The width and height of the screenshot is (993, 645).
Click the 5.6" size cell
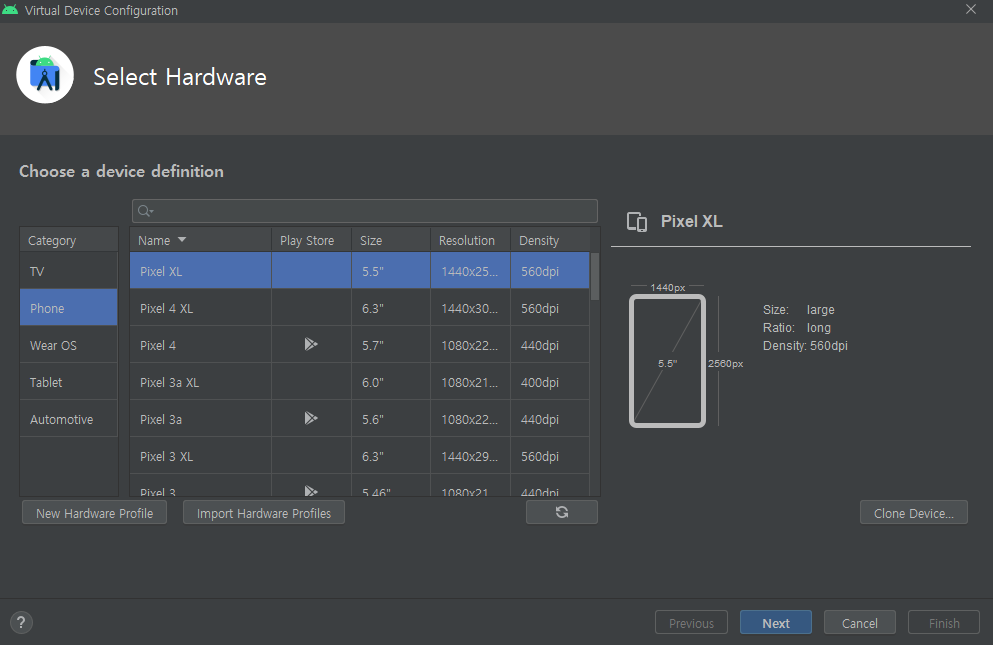click(x=391, y=419)
